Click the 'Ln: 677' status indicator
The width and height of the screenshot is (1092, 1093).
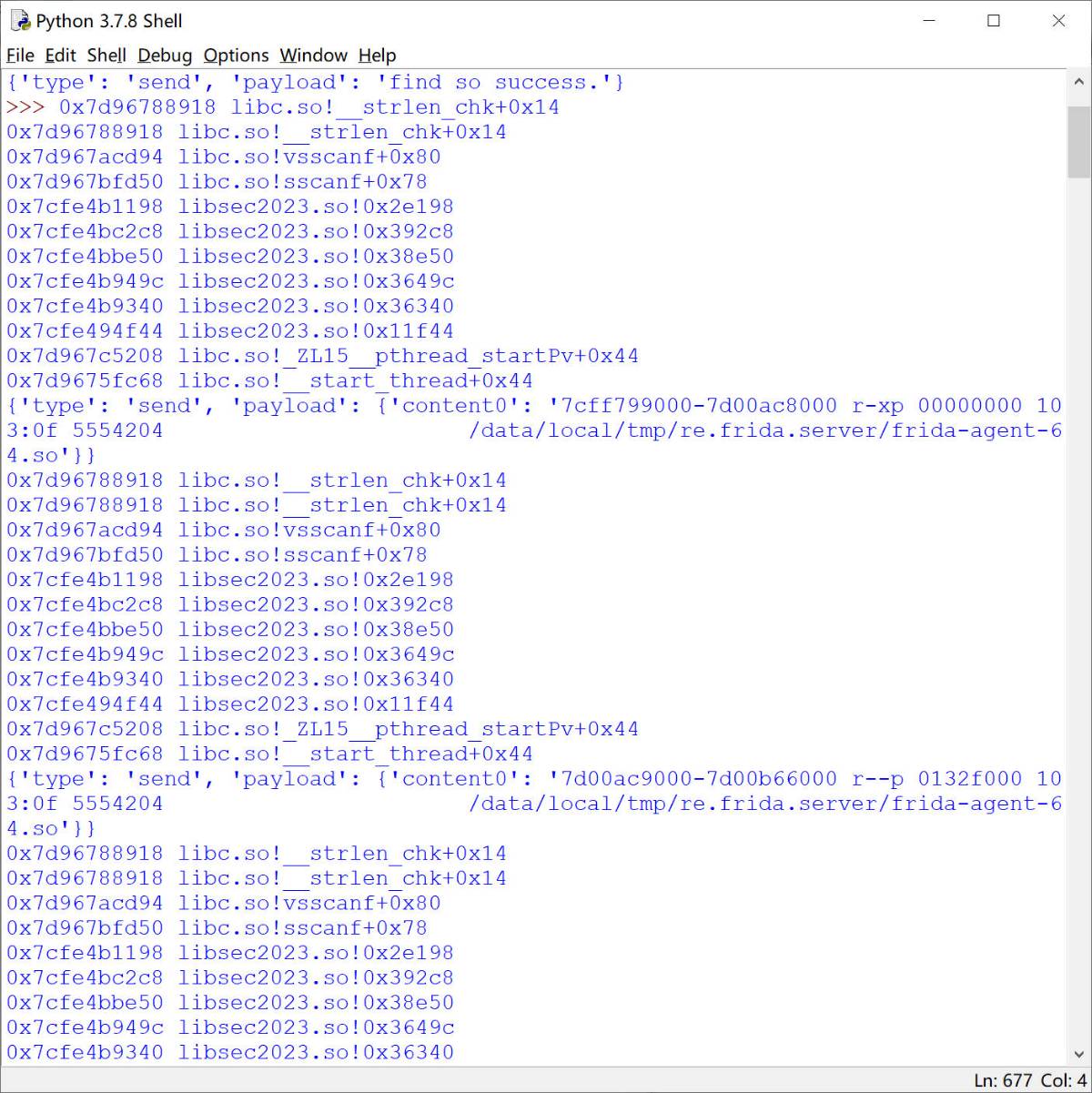tap(1003, 1080)
